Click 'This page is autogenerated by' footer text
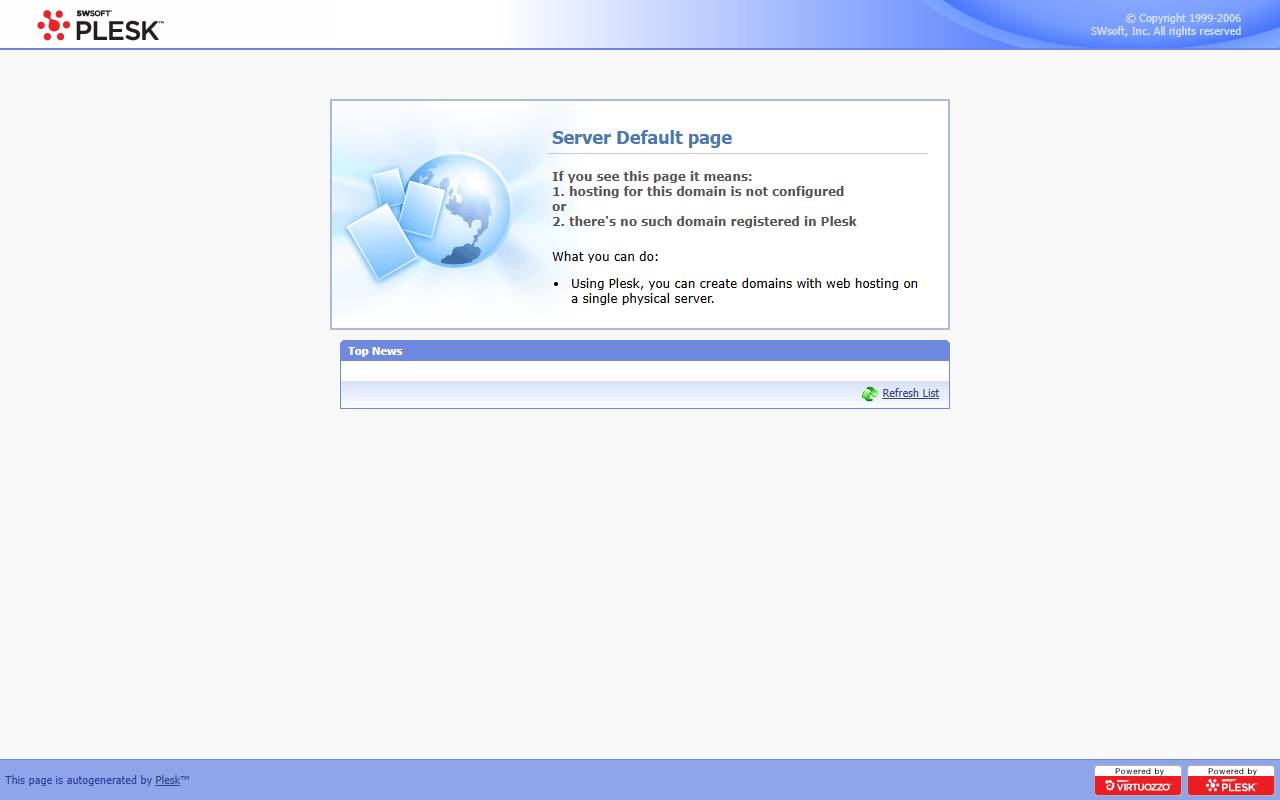The image size is (1280, 800). point(79,780)
